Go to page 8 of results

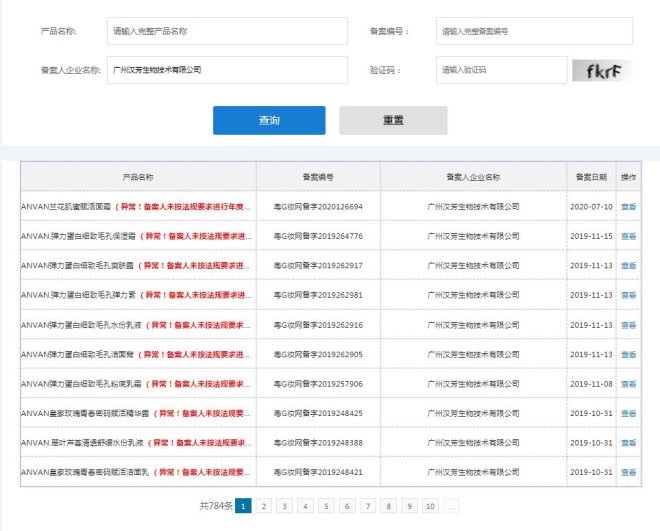pos(388,506)
